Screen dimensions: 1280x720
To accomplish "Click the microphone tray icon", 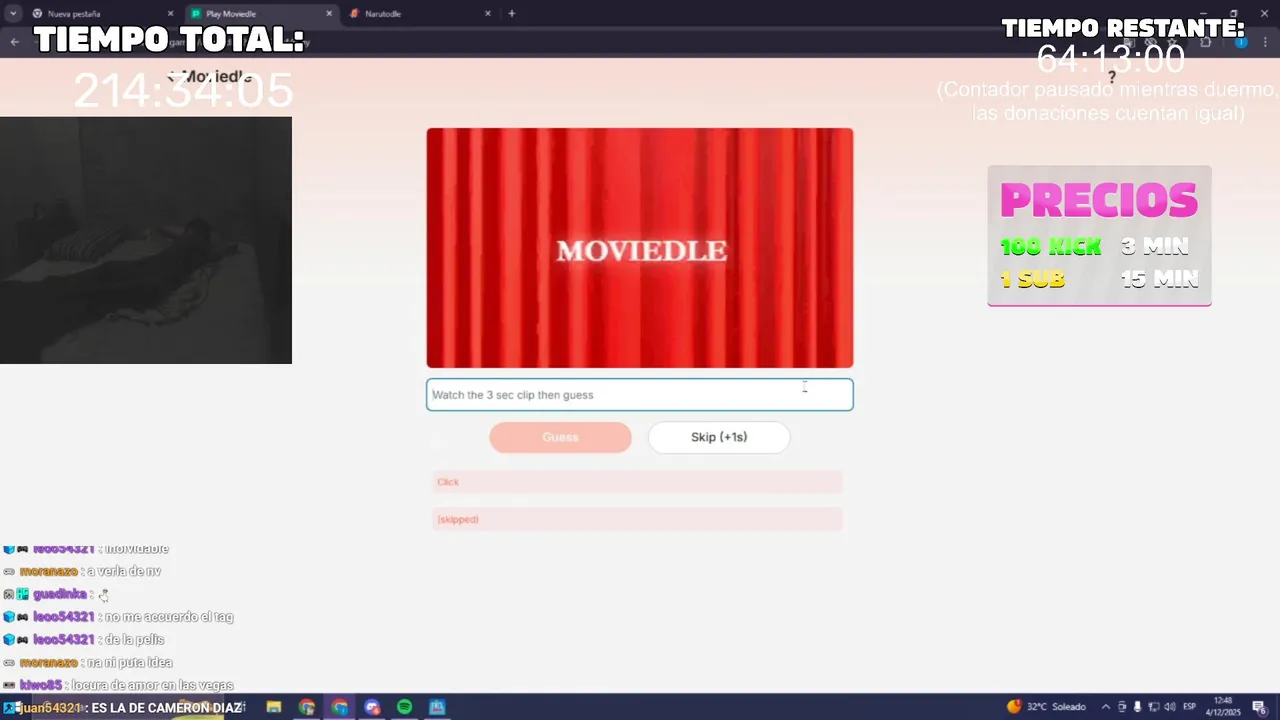I will (1137, 707).
